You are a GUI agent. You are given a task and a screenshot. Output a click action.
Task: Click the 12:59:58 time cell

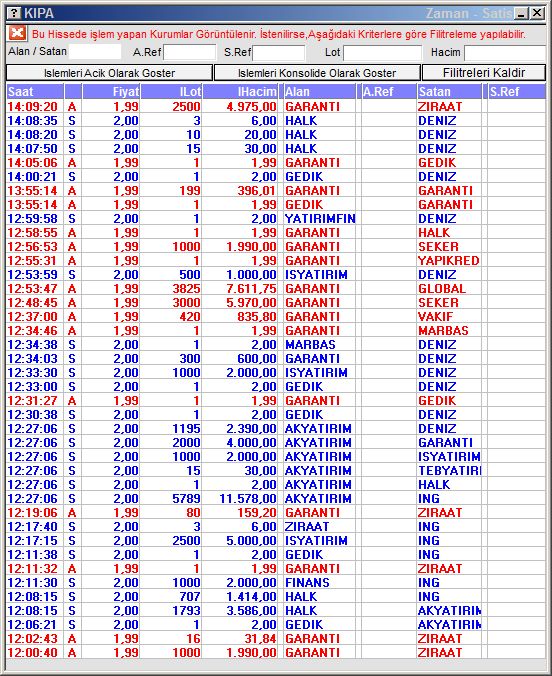33,219
